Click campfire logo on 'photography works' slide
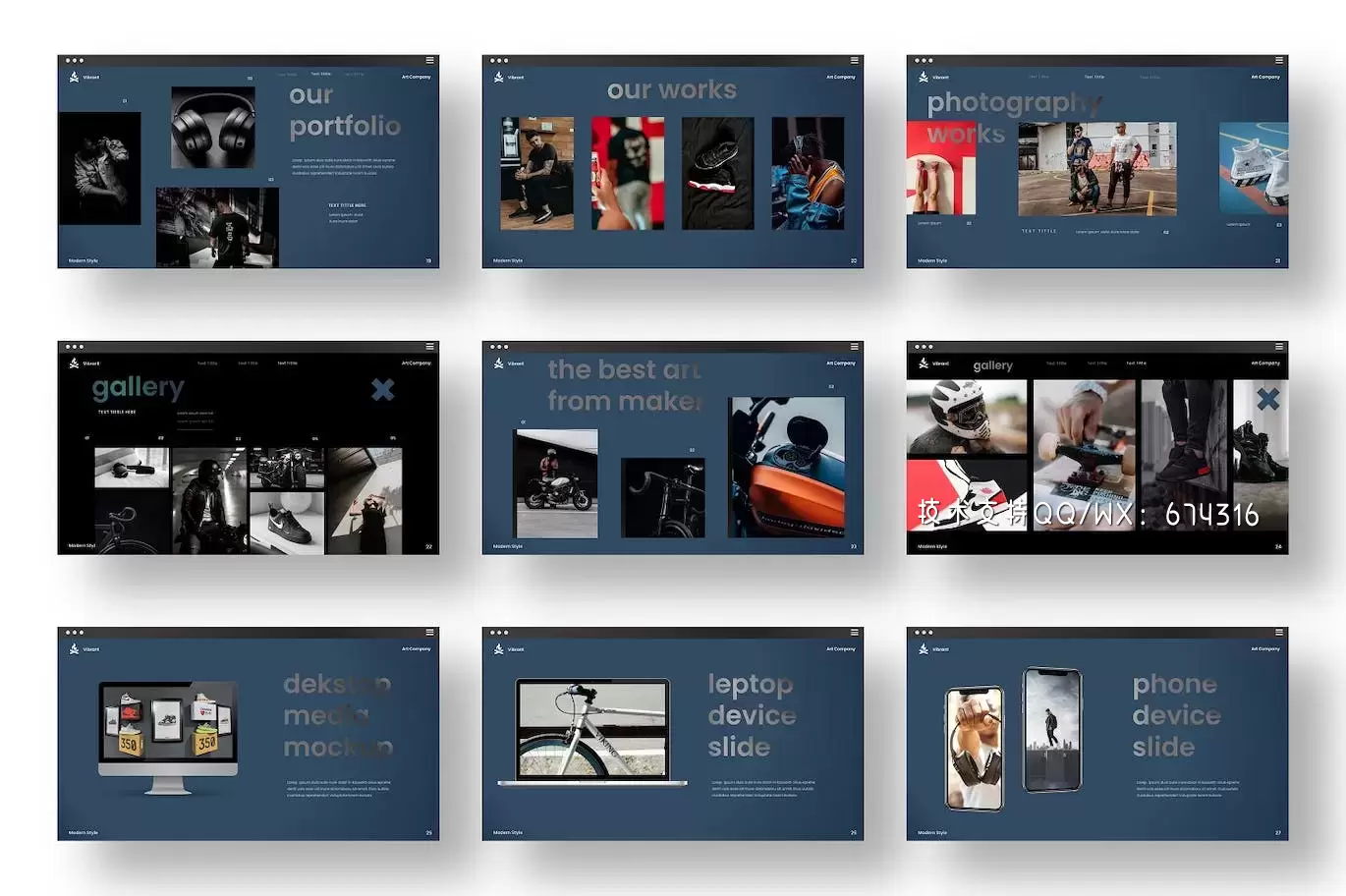The height and width of the screenshot is (896, 1346). tap(924, 77)
